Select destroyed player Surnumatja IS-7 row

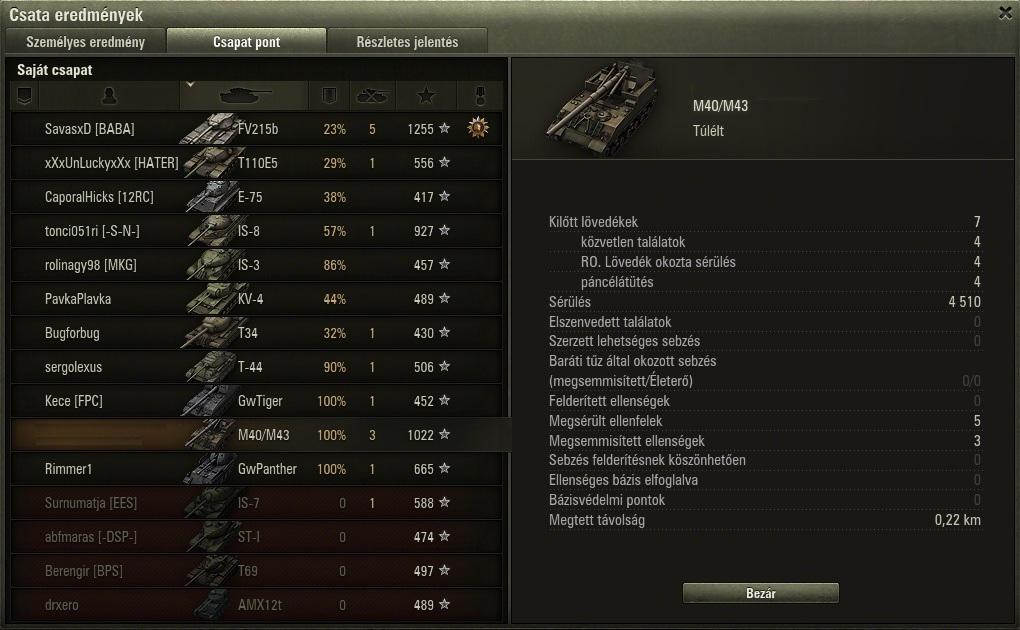(x=257, y=502)
